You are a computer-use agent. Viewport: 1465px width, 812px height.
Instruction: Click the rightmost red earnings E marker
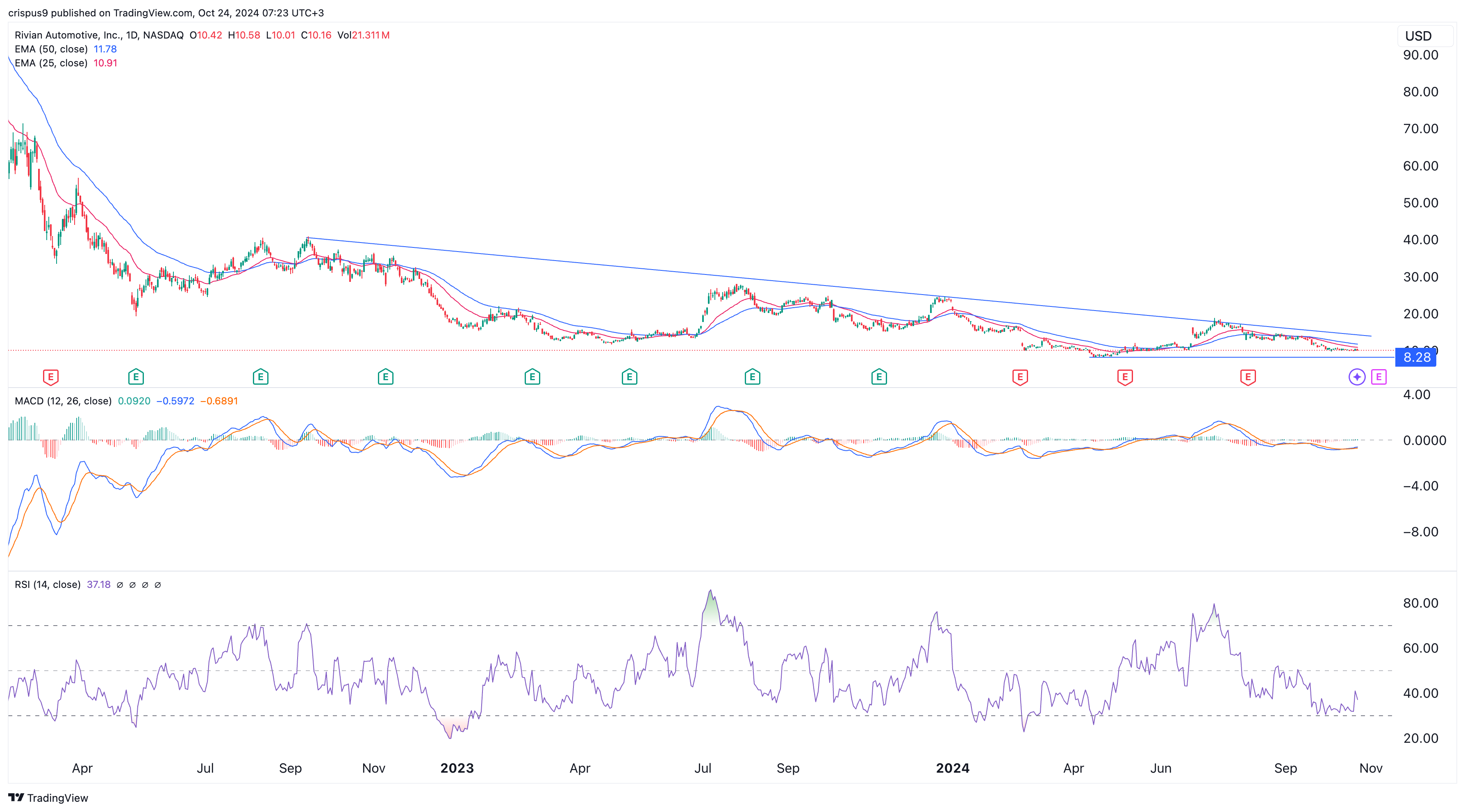pyautogui.click(x=1248, y=376)
